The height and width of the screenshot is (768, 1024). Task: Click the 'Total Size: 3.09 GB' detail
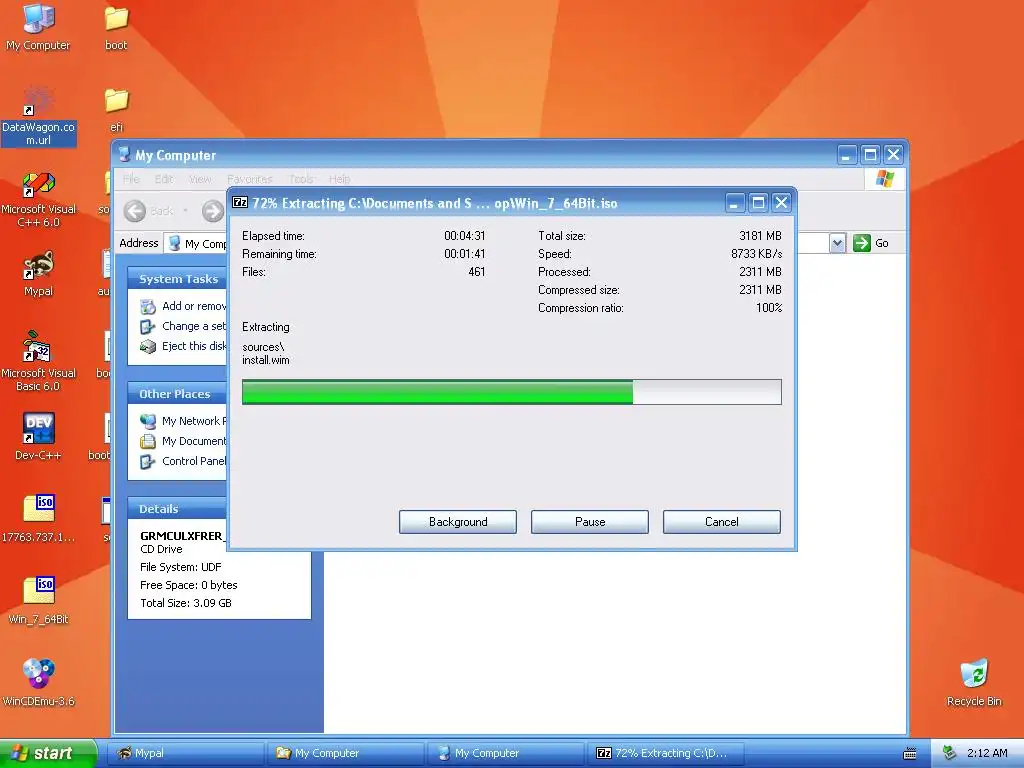point(186,603)
